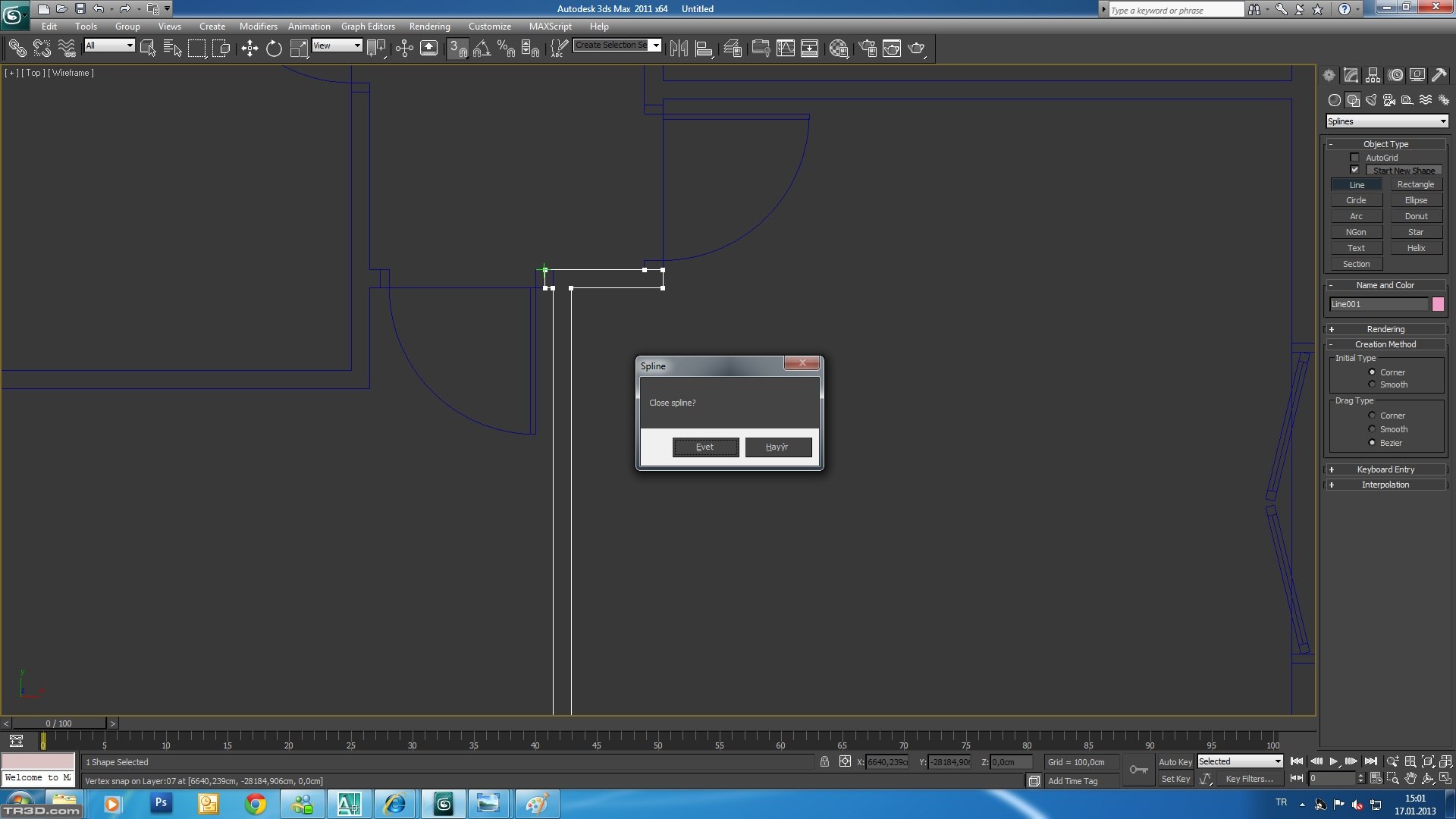Open the Splines category dropdown
Screen dimensions: 1456x819
[x=1387, y=121]
